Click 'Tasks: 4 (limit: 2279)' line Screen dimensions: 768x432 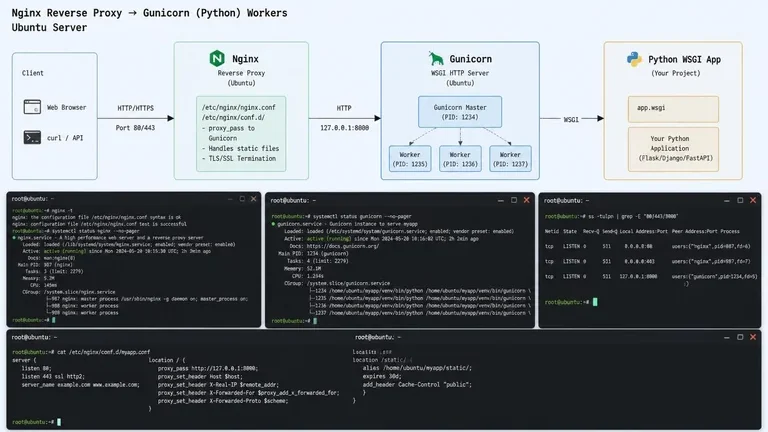coord(317,261)
